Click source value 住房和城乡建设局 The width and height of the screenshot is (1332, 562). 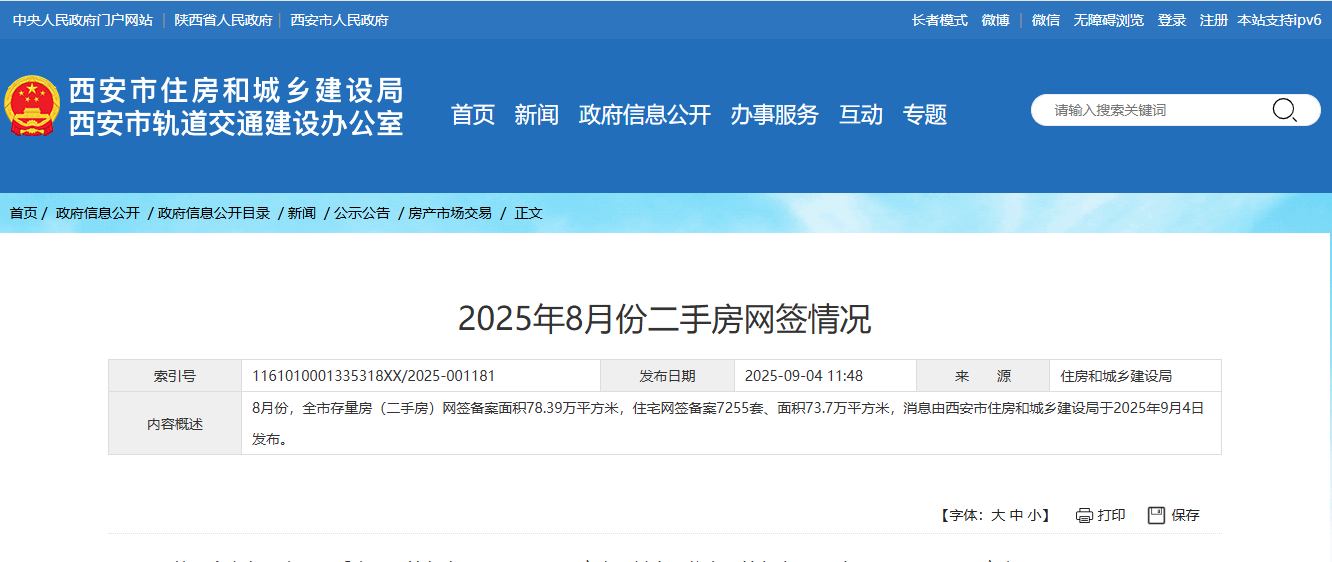1116,376
